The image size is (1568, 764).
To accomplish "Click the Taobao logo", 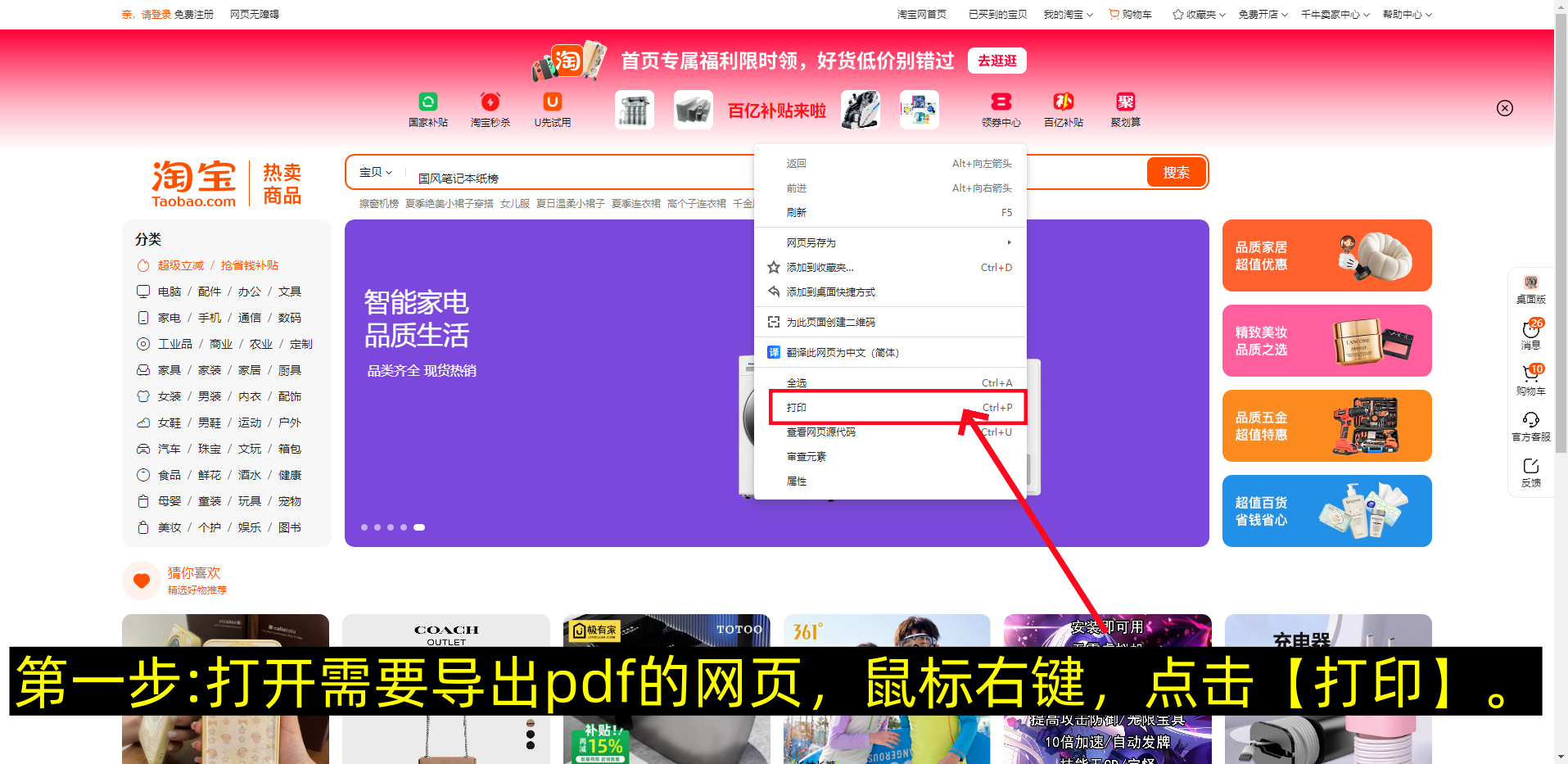I will (x=193, y=183).
